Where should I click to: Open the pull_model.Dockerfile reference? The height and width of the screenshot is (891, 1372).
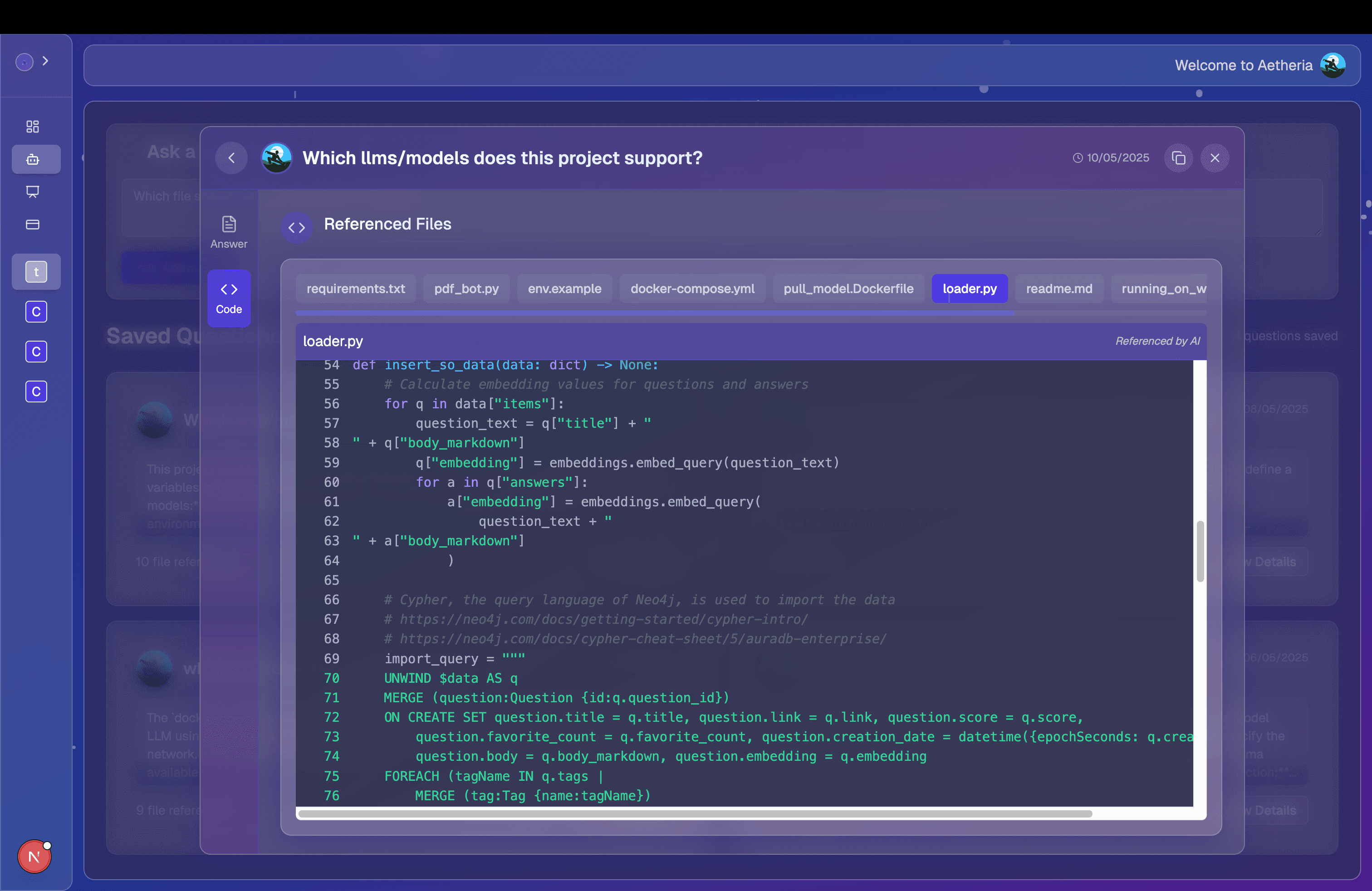(848, 289)
